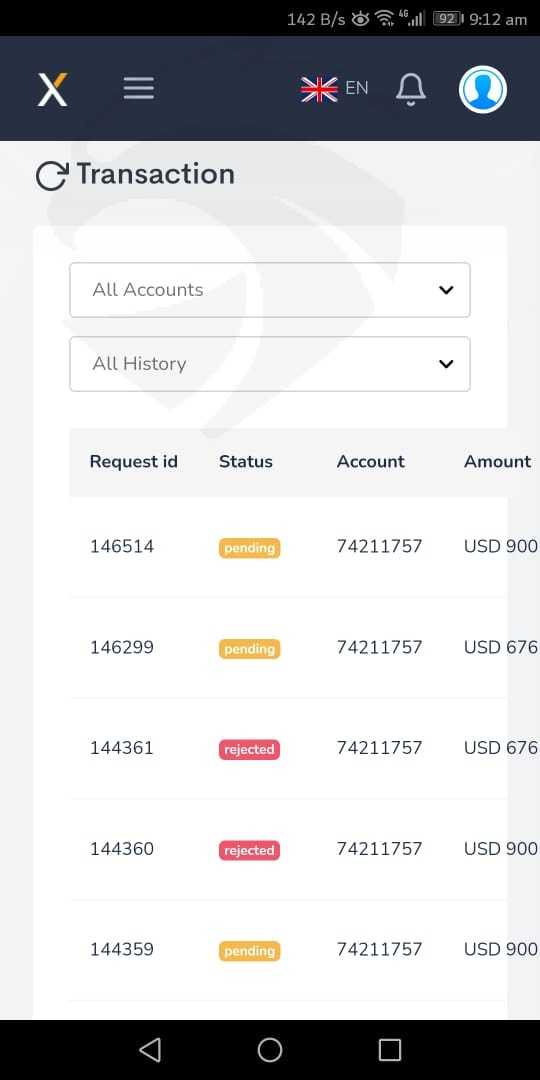
Task: Expand the All Accounts dropdown
Action: (x=270, y=290)
